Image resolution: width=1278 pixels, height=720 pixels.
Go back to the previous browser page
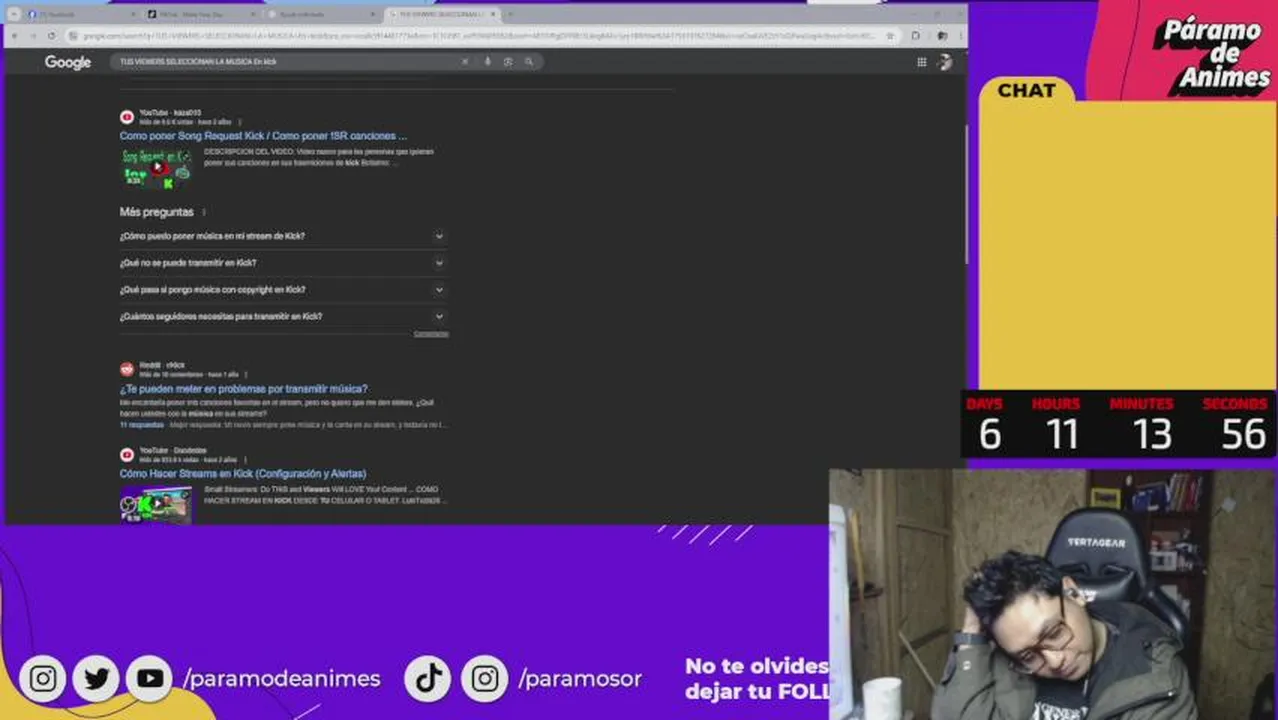coord(16,36)
